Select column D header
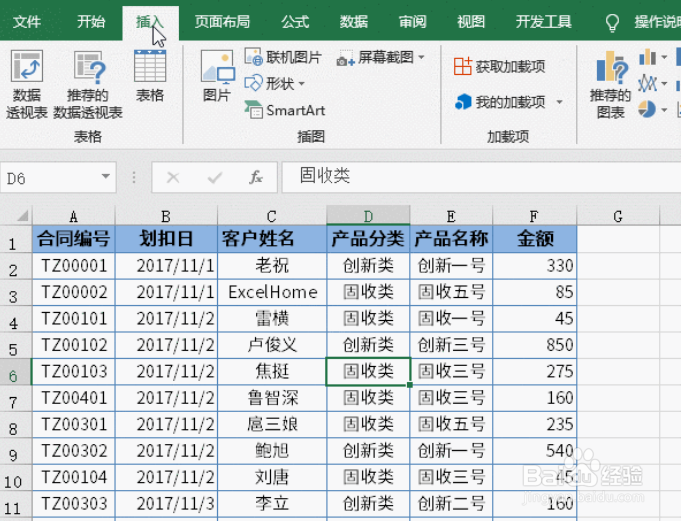Viewport: 681px width, 521px height. click(368, 216)
